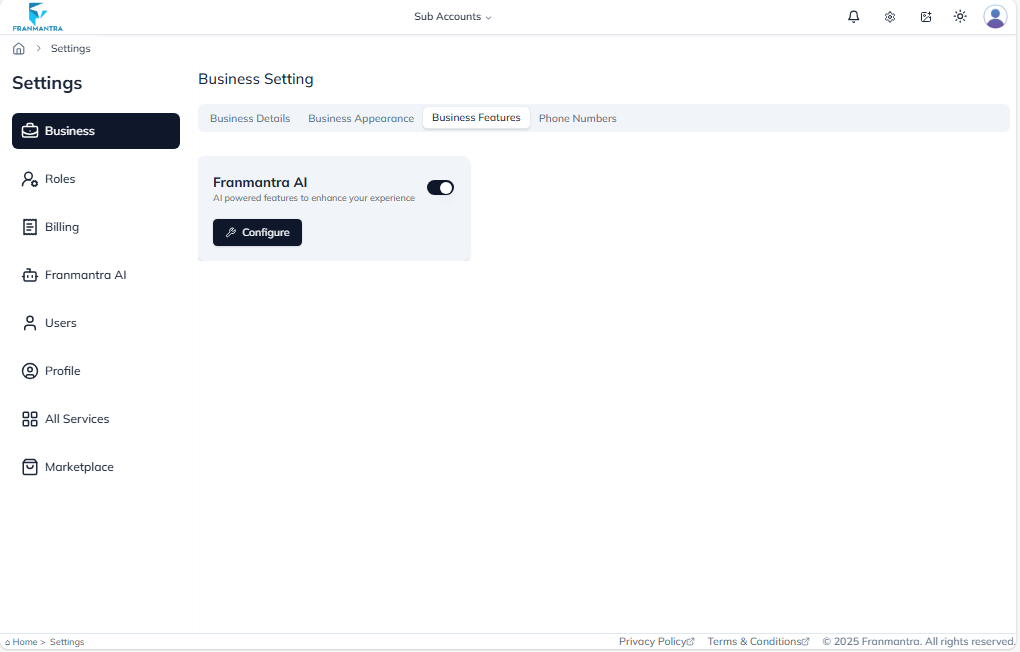Select Billing from the sidebar

pos(62,227)
